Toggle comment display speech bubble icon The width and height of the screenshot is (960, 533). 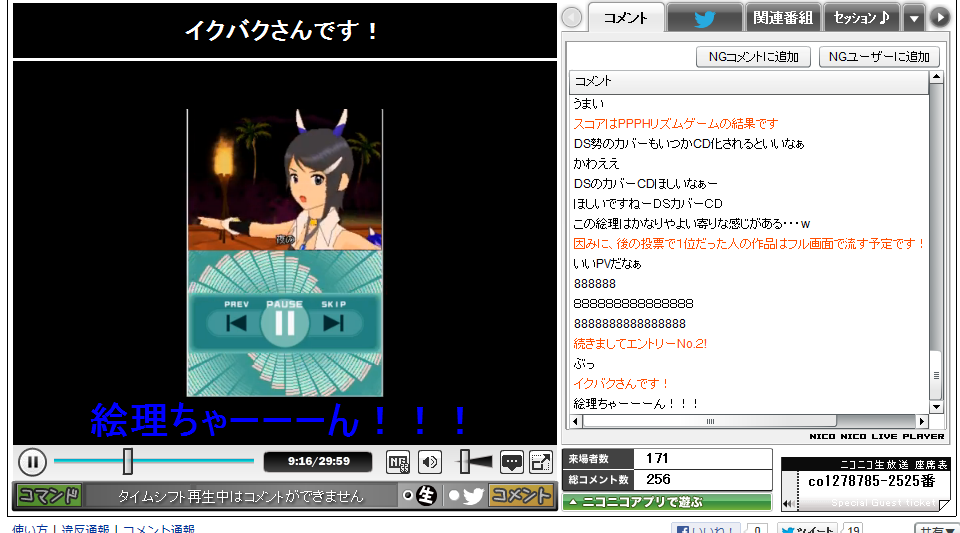(511, 462)
